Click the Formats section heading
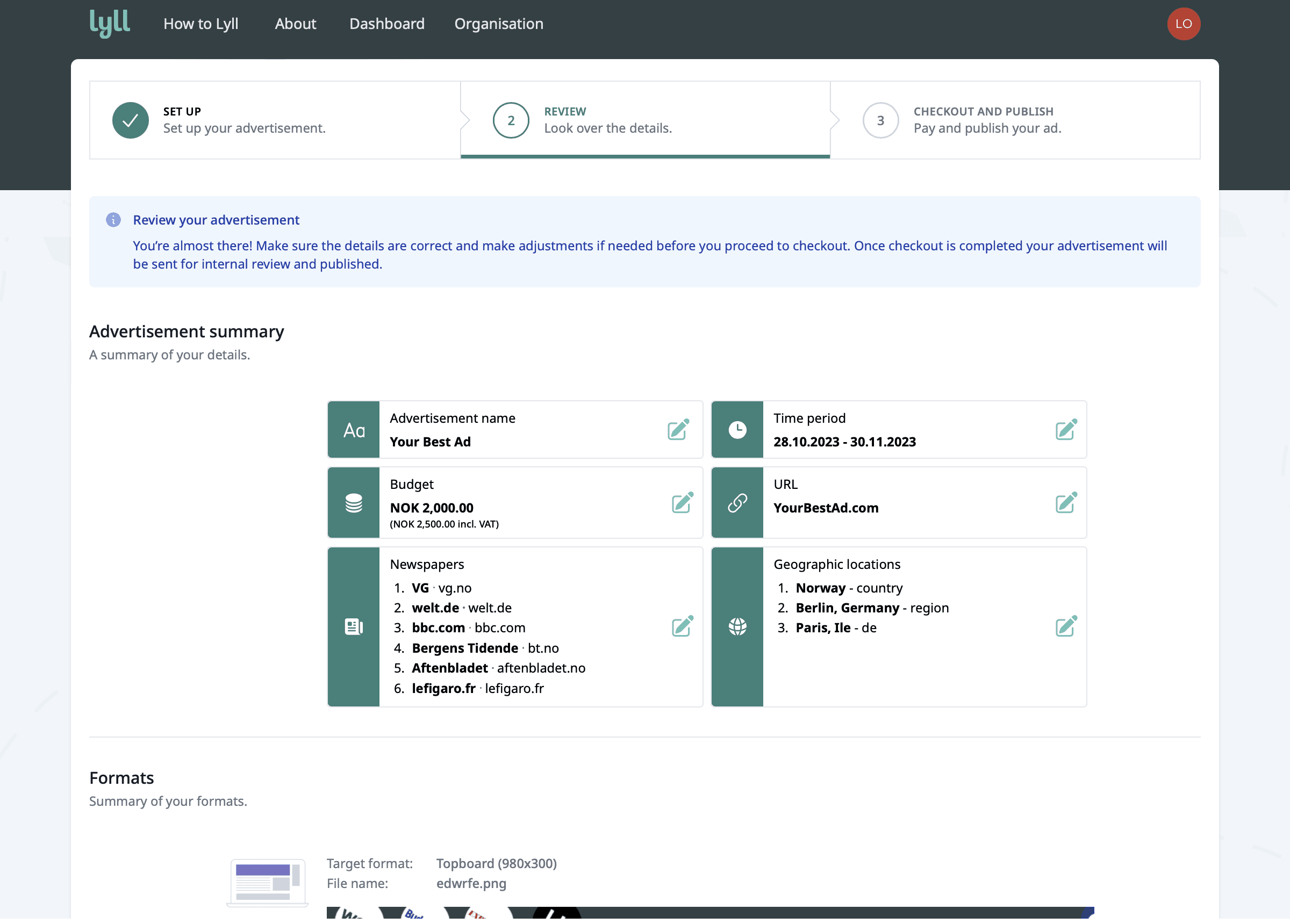Viewport: 1290px width, 924px height. click(x=121, y=778)
